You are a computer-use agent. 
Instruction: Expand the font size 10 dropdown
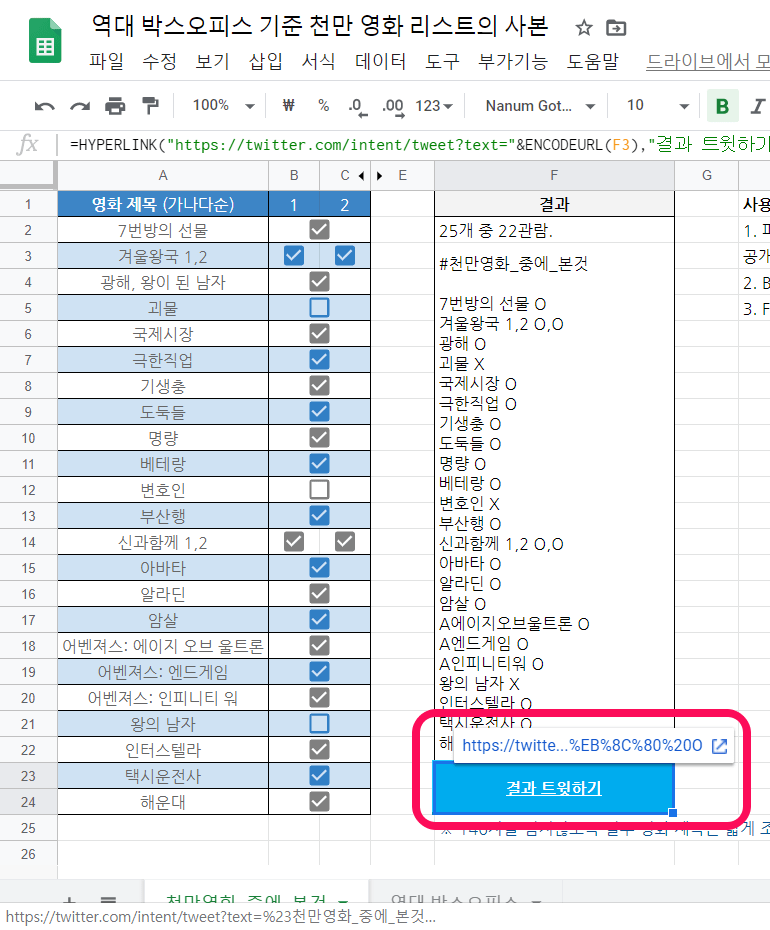[658, 106]
